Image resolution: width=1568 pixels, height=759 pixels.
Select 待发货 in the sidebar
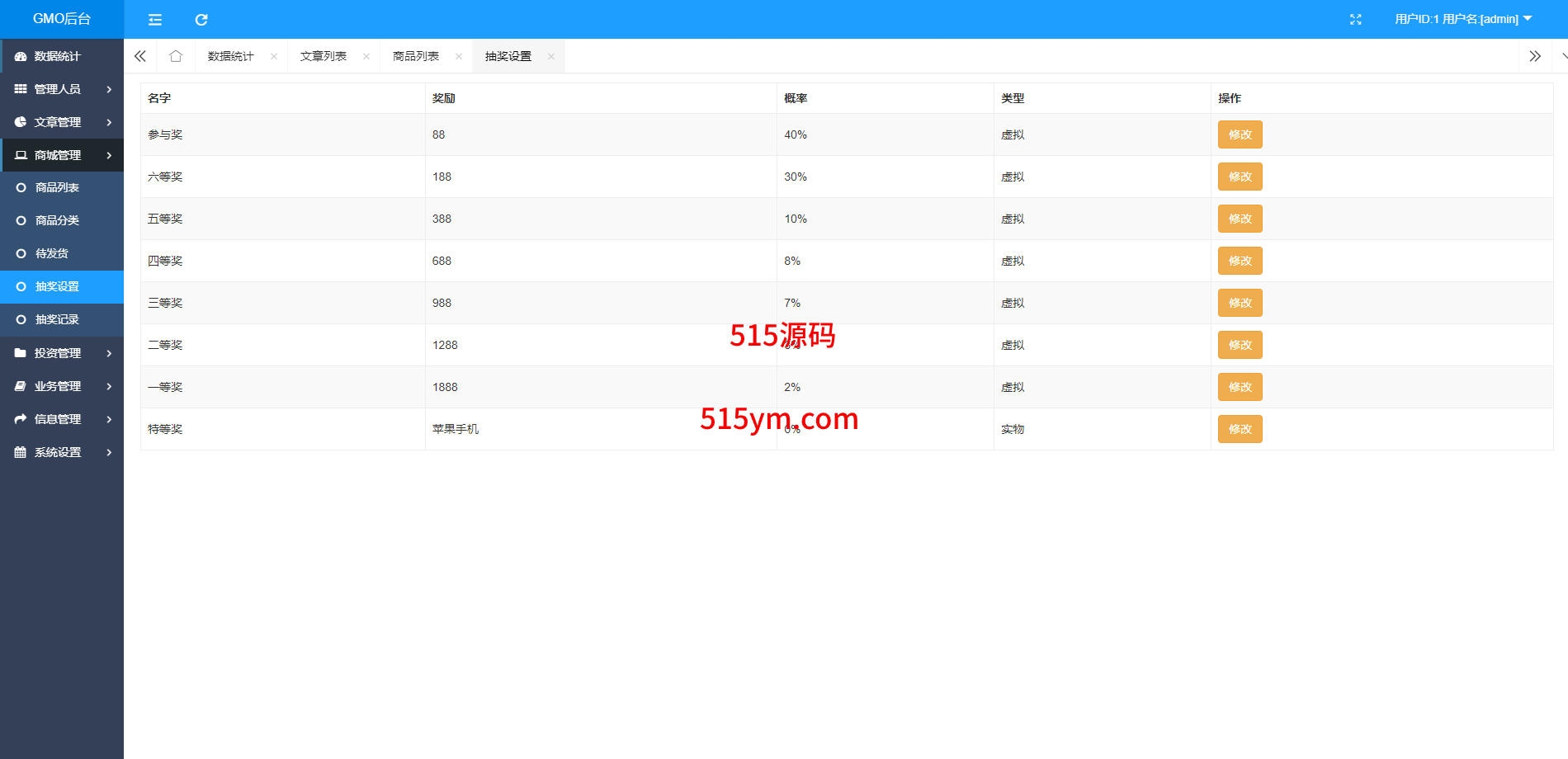coord(52,253)
